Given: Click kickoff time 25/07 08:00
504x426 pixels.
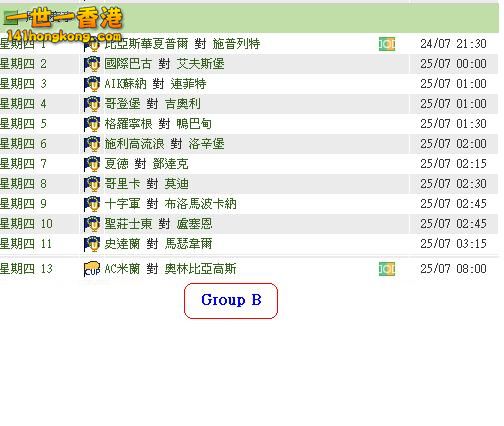Looking at the screenshot, I should [x=453, y=269].
